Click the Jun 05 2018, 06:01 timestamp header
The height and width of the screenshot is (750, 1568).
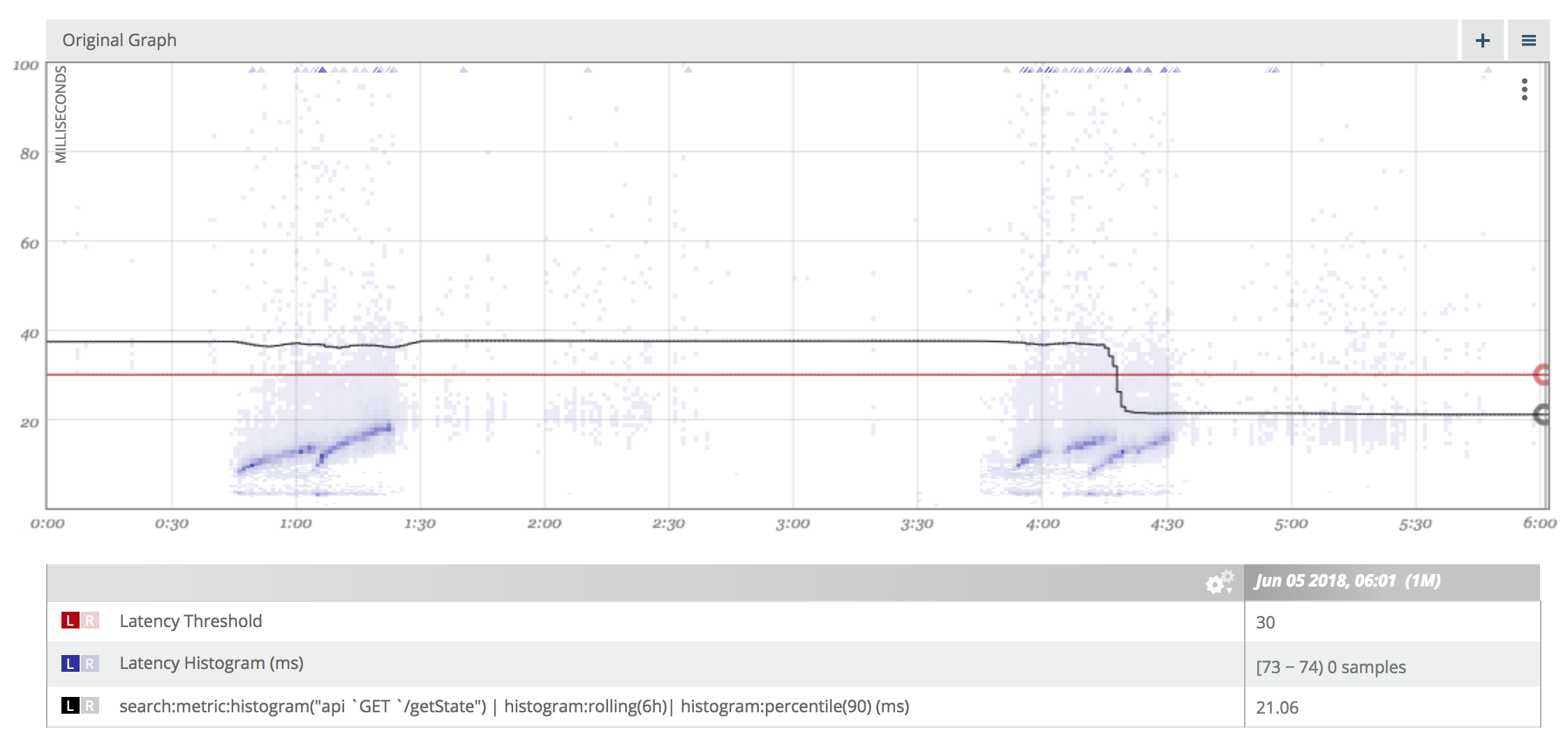(x=1347, y=581)
